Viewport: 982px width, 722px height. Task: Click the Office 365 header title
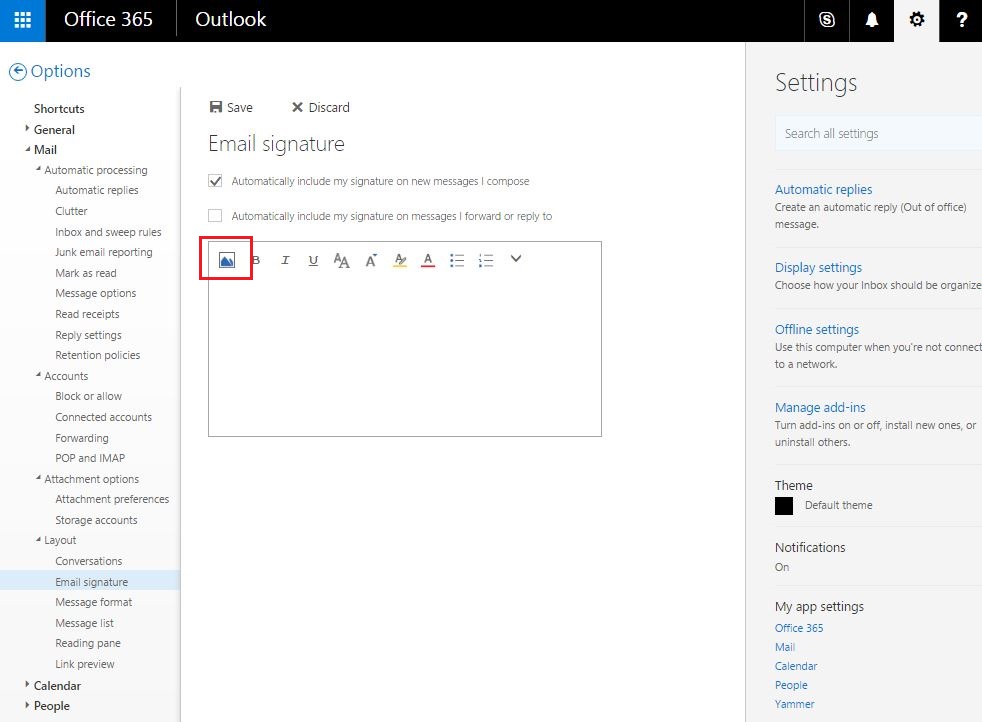coord(108,19)
